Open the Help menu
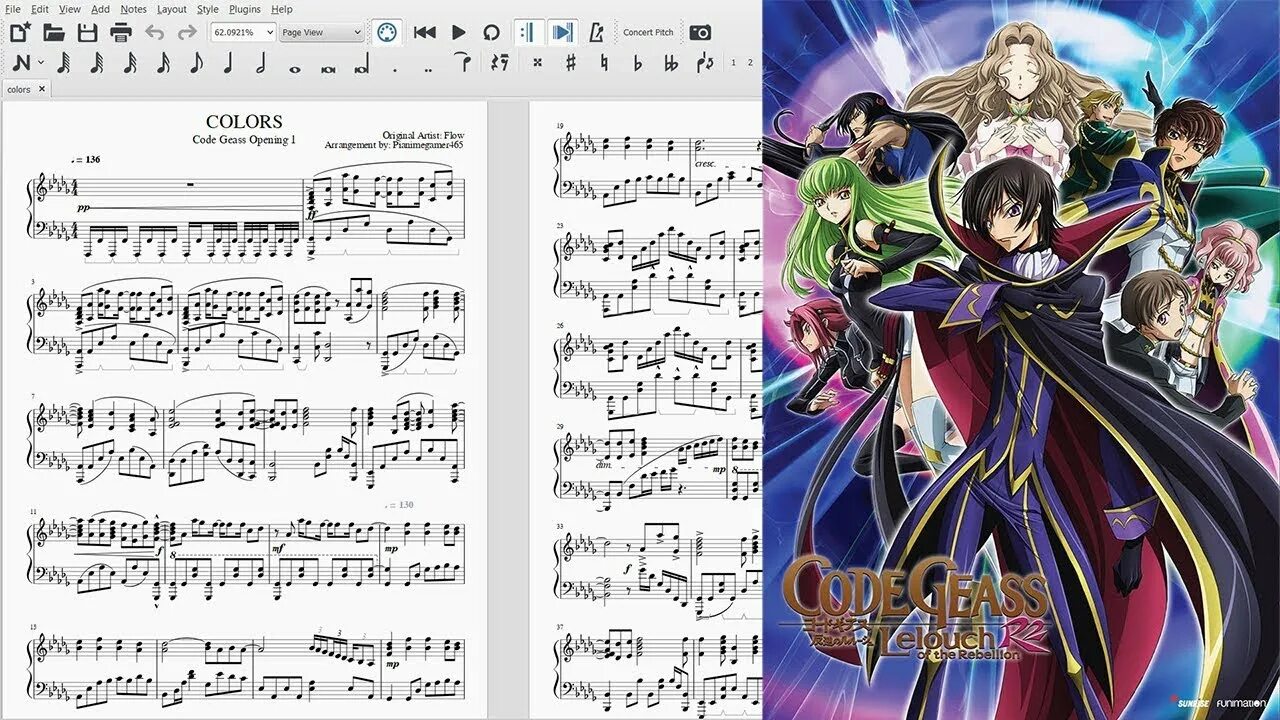1280x720 pixels. [x=282, y=9]
